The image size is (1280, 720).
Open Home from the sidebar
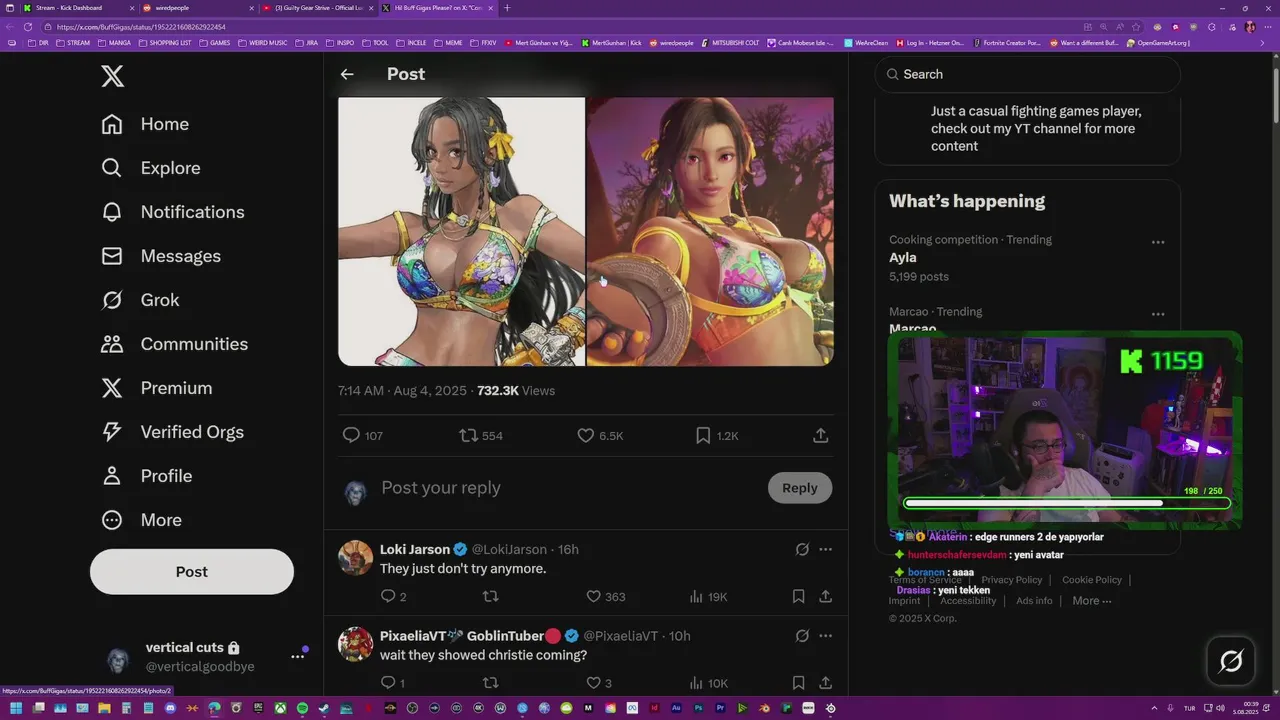click(145, 124)
